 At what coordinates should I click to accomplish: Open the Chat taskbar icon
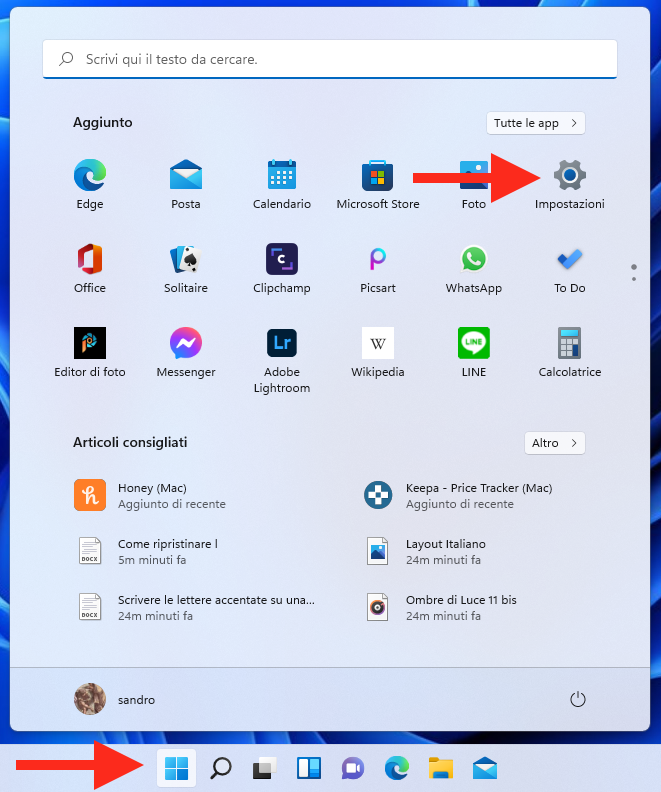[x=352, y=768]
